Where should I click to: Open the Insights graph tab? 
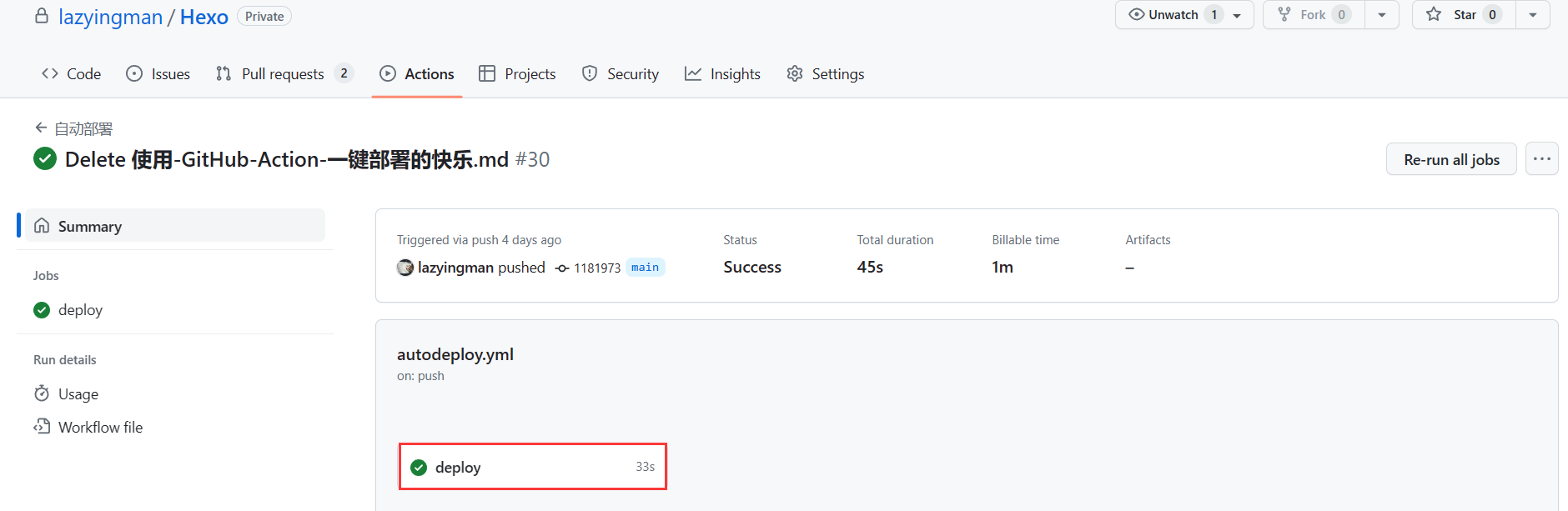[723, 73]
